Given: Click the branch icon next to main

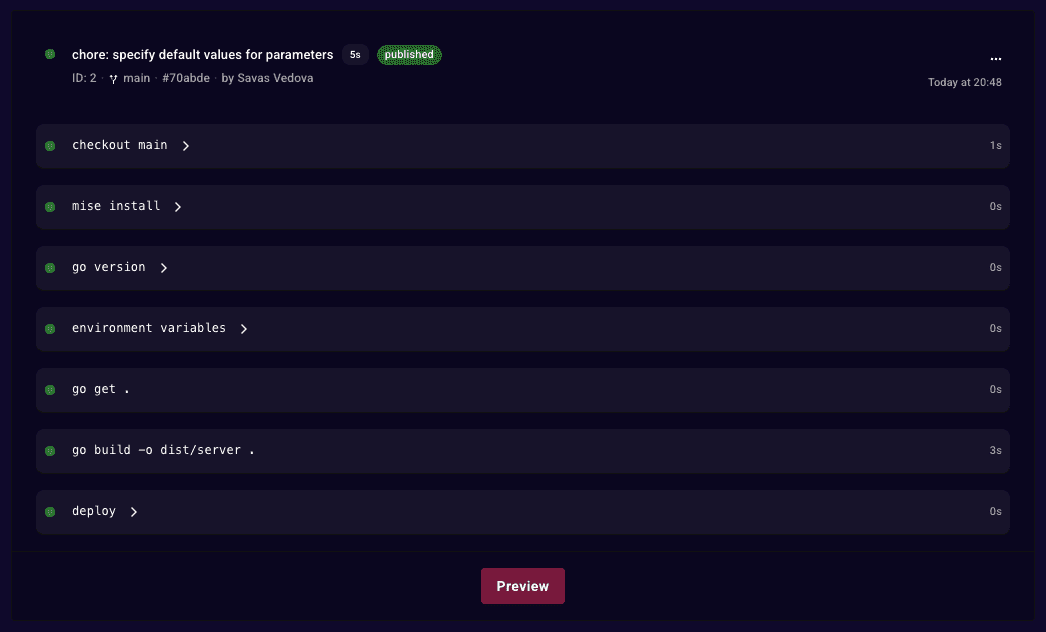Looking at the screenshot, I should pos(113,79).
